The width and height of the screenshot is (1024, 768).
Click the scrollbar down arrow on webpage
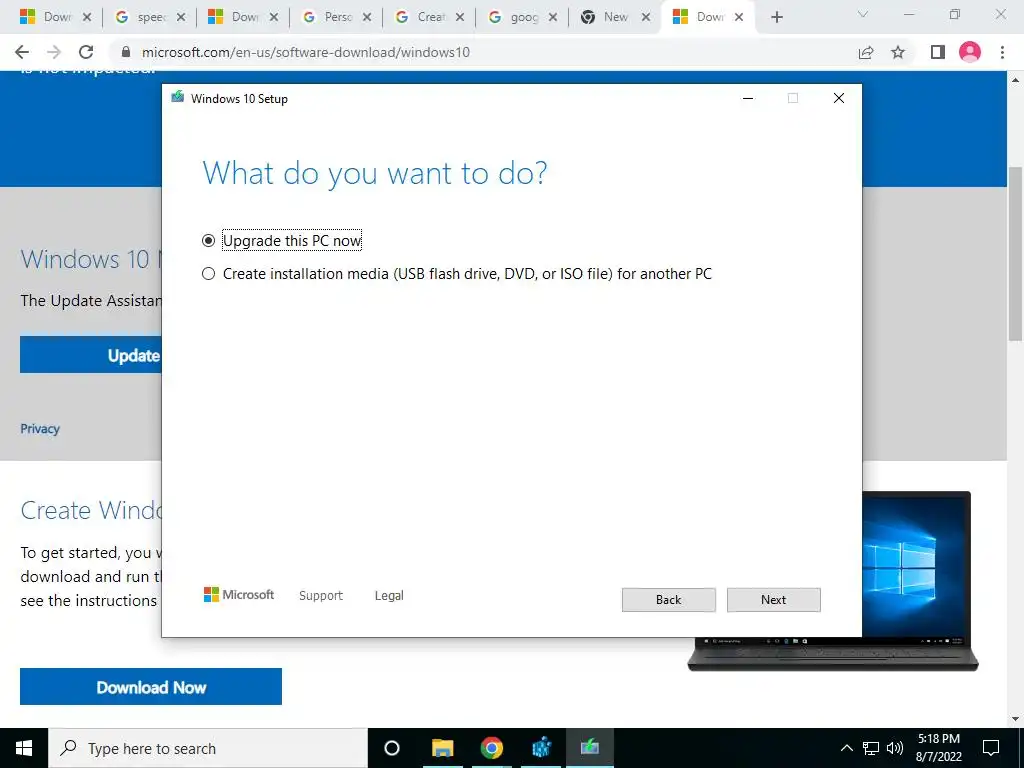pos(1016,719)
